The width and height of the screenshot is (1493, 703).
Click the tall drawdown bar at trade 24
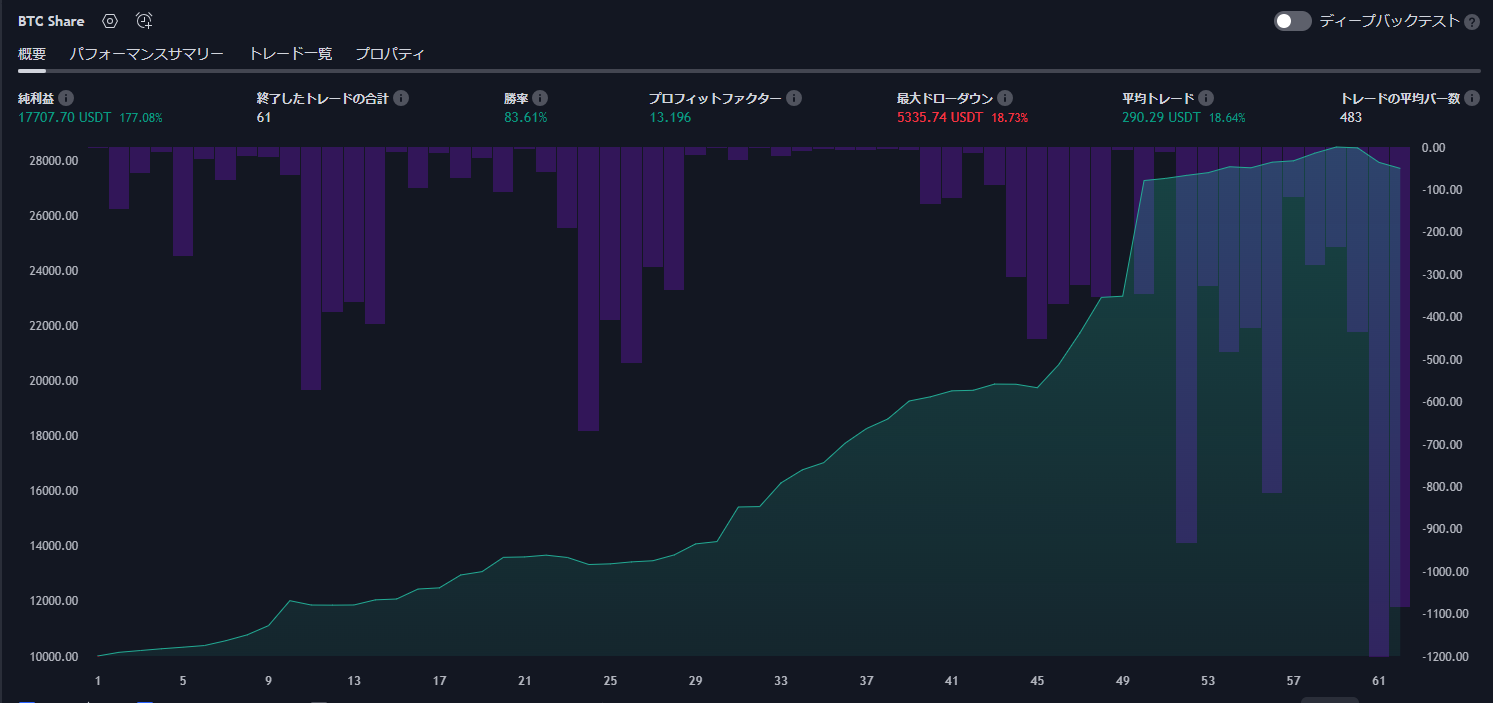(588, 290)
